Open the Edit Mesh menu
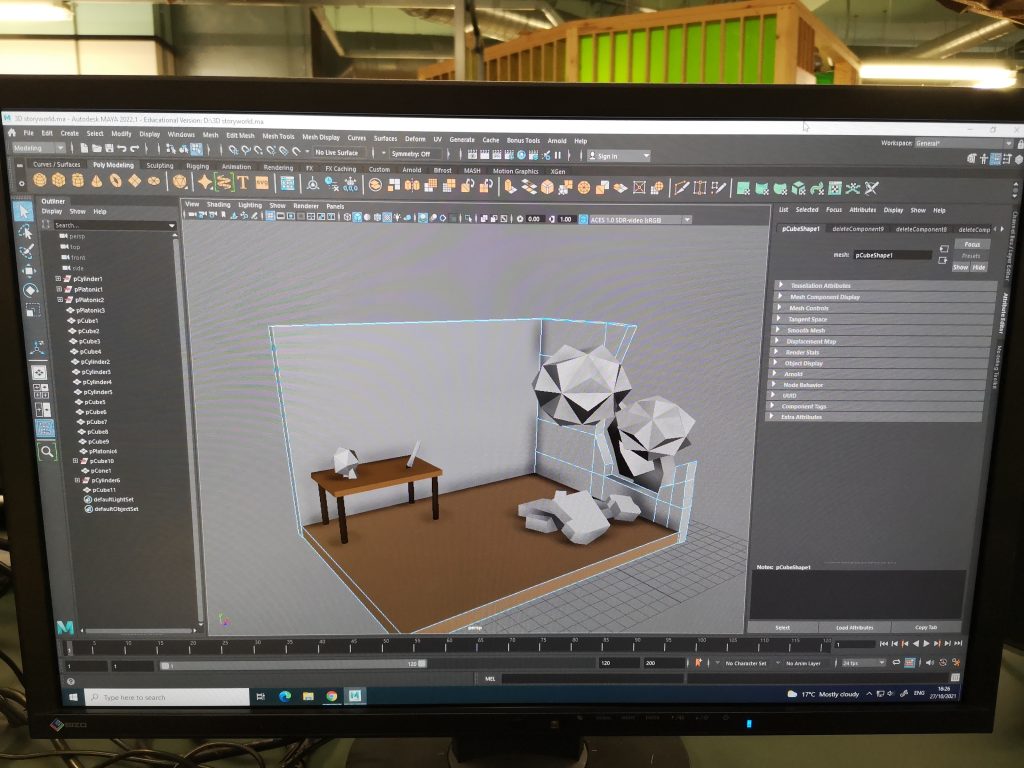 (240, 136)
